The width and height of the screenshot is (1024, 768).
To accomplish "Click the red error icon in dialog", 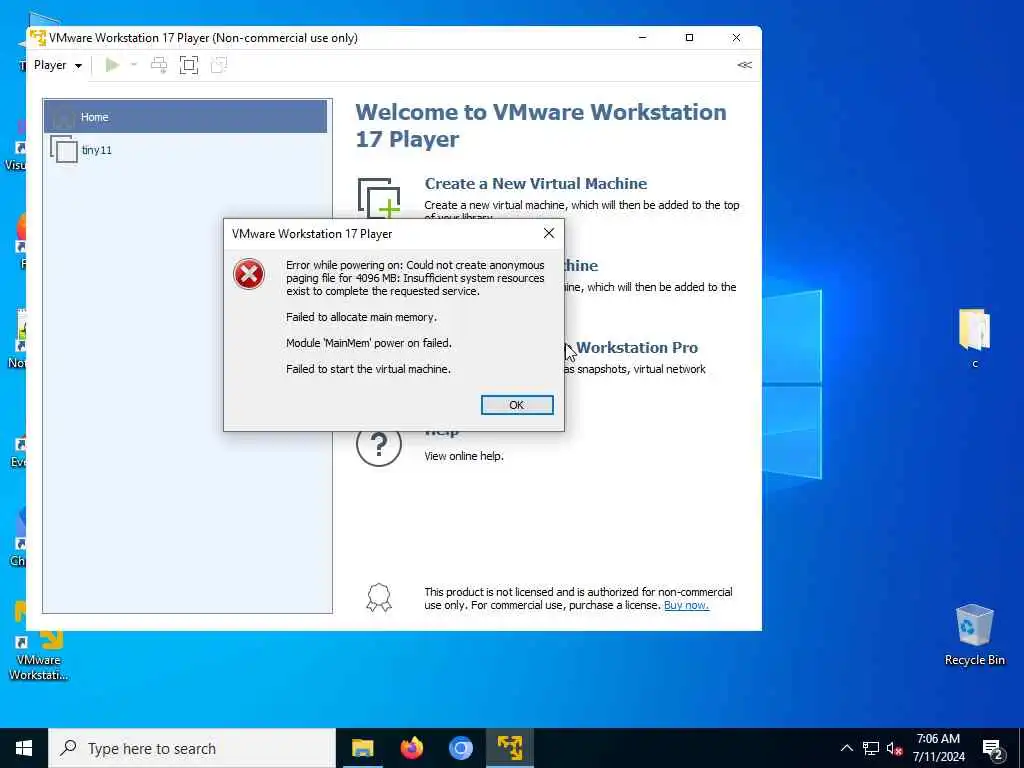I will (x=249, y=274).
